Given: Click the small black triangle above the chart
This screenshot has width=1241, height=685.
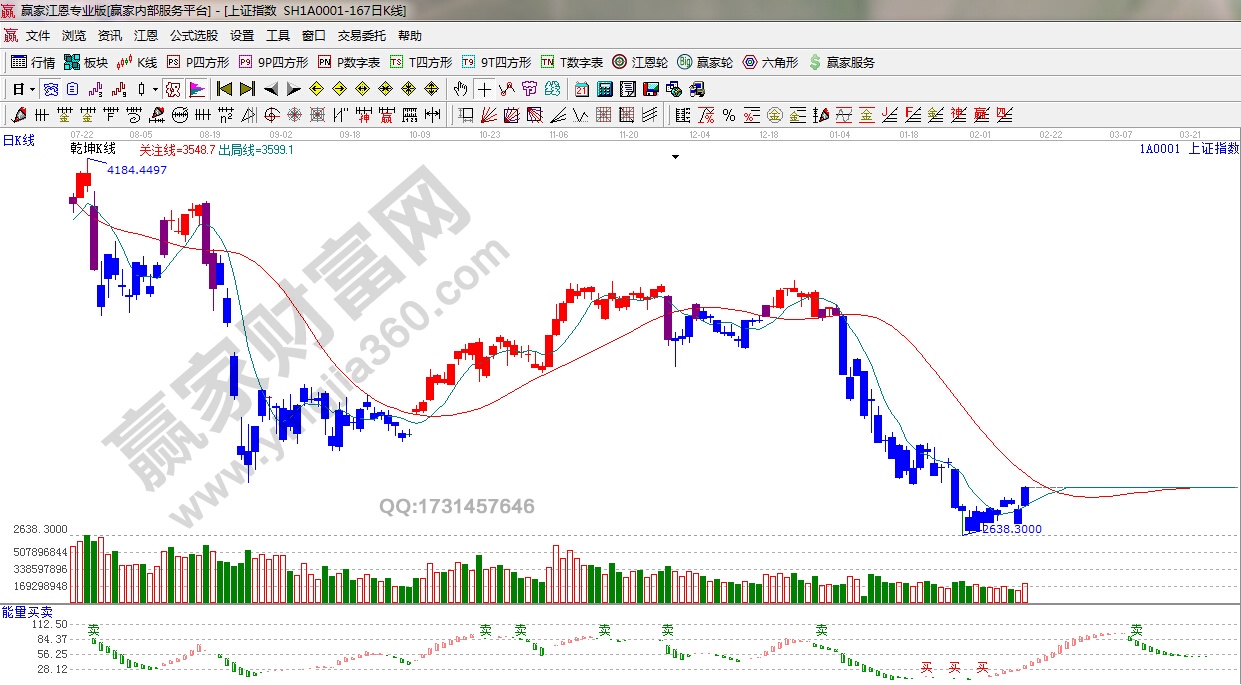Looking at the screenshot, I should 675,157.
